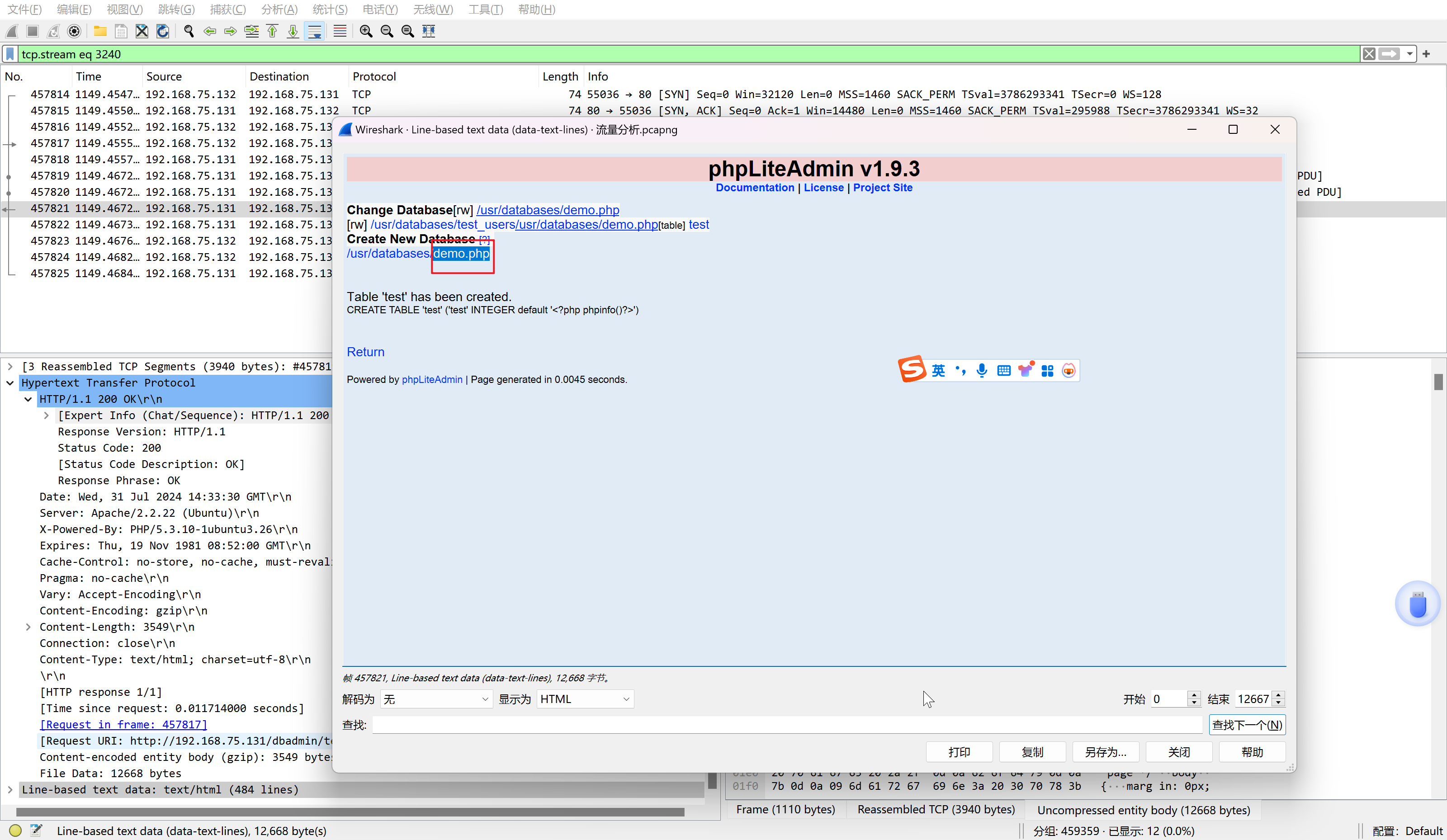The image size is (1447, 840).
Task: Open capture options gear icon
Action: (x=74, y=32)
